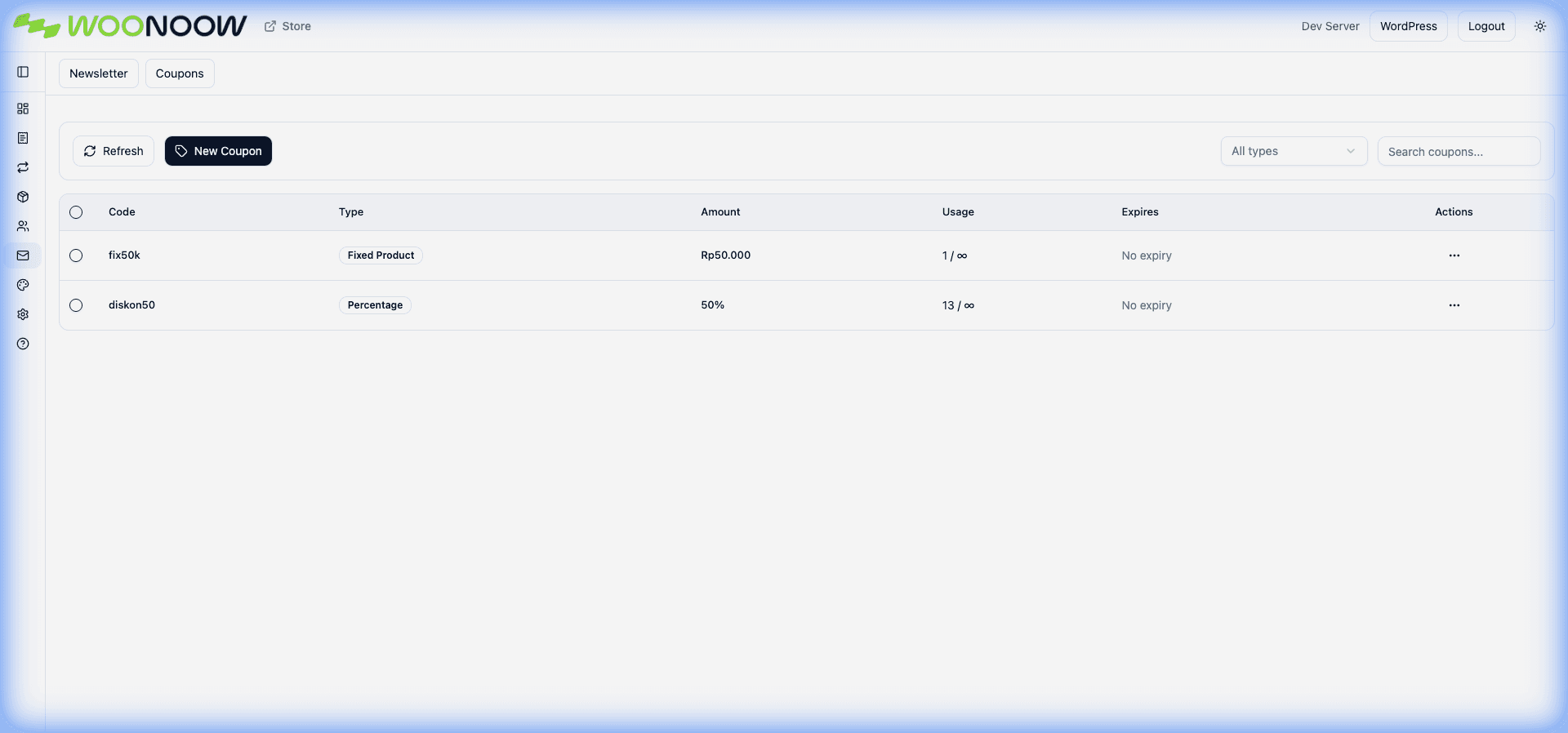This screenshot has height=733, width=1568.
Task: Focus the Search coupons input field
Action: [1459, 151]
